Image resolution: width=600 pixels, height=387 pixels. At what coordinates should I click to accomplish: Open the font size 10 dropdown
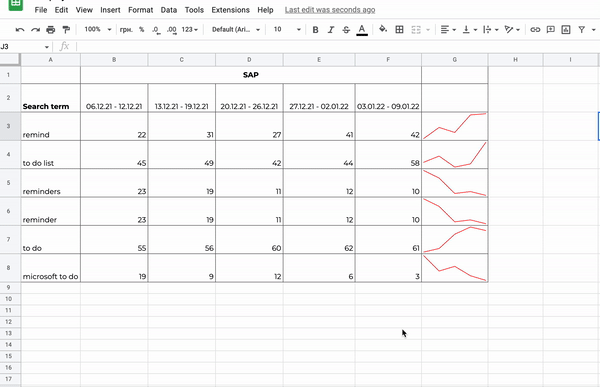[287, 29]
